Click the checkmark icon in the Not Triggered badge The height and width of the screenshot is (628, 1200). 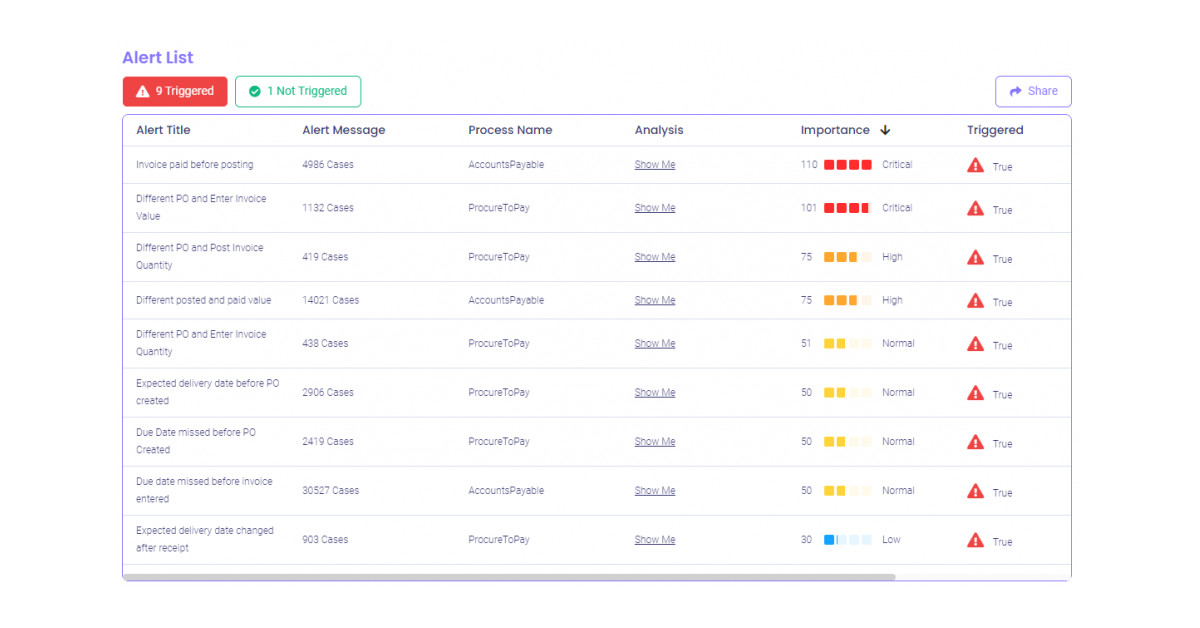click(x=255, y=91)
